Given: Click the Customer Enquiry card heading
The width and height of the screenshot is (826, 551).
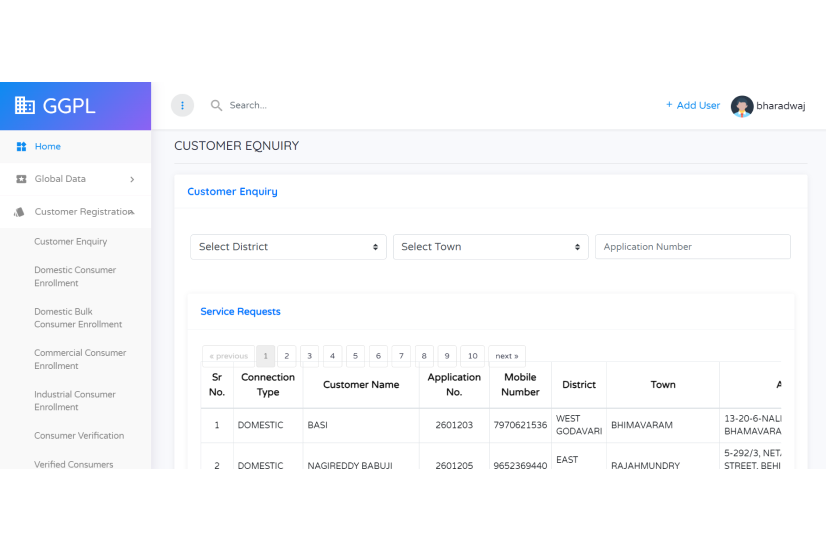Looking at the screenshot, I should (x=232, y=192).
